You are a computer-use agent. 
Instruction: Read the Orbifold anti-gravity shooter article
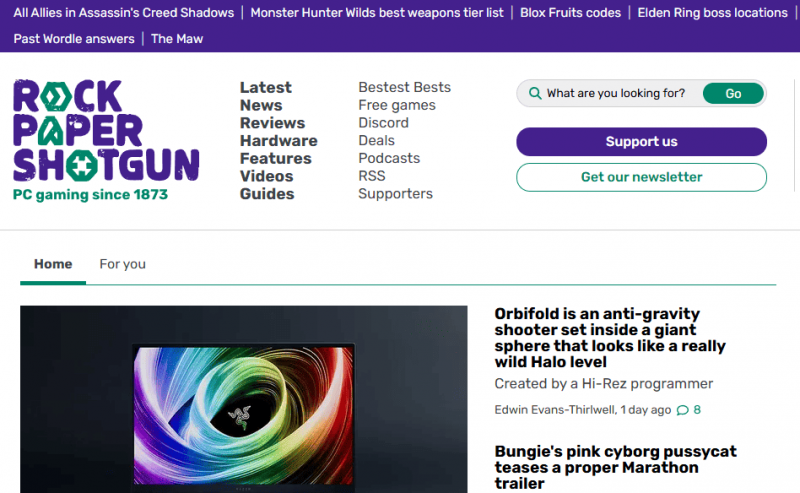610,330
